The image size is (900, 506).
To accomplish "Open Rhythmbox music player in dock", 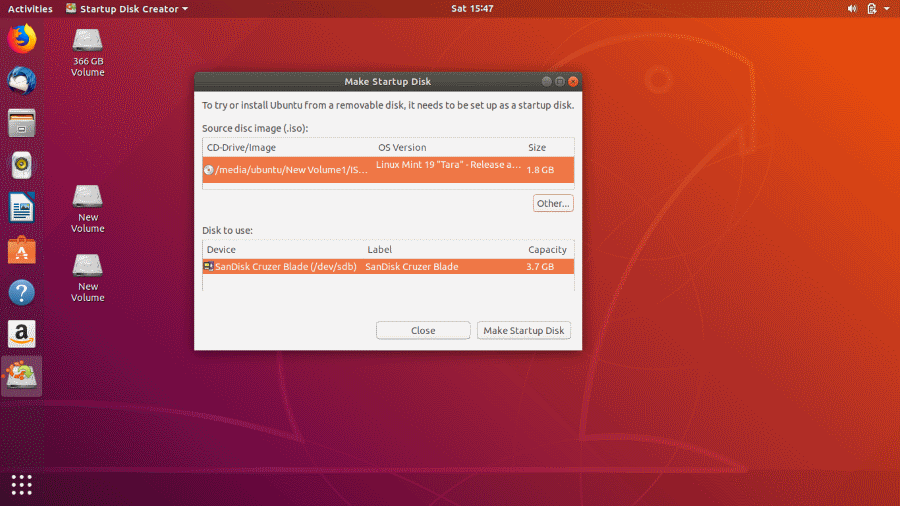I will click(x=22, y=165).
